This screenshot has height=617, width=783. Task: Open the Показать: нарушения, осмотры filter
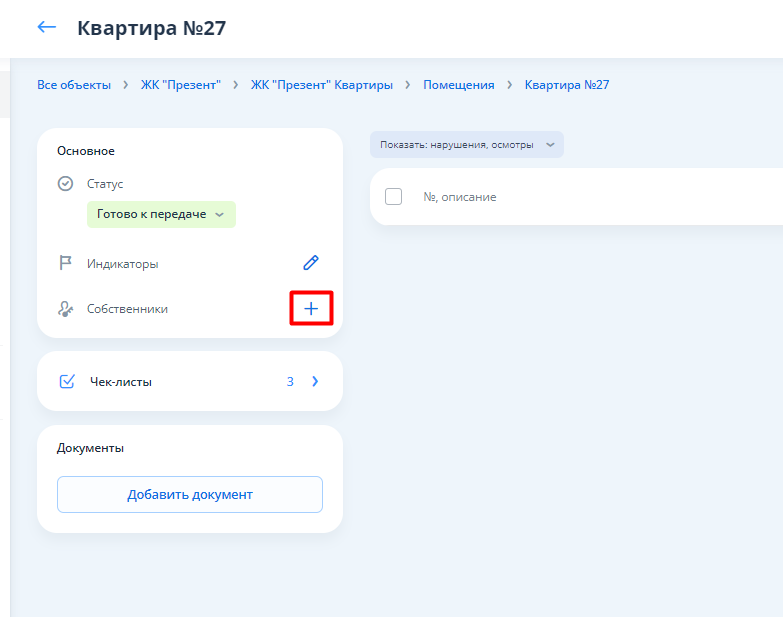click(x=466, y=144)
